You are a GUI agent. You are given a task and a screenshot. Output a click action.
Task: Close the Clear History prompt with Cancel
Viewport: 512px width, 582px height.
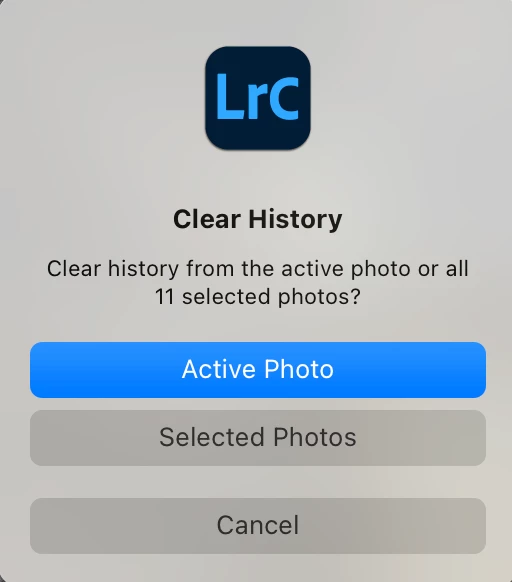pyautogui.click(x=258, y=526)
